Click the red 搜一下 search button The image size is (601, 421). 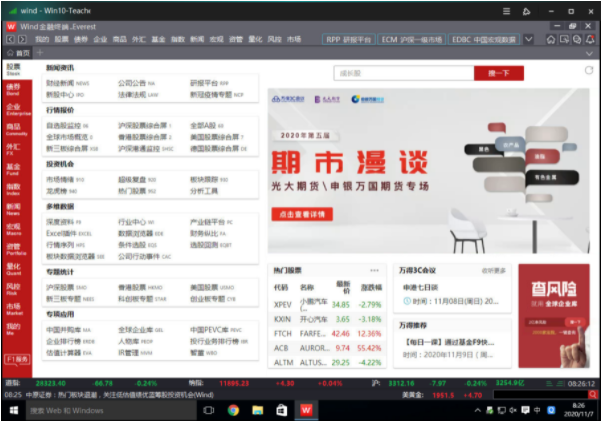(499, 73)
